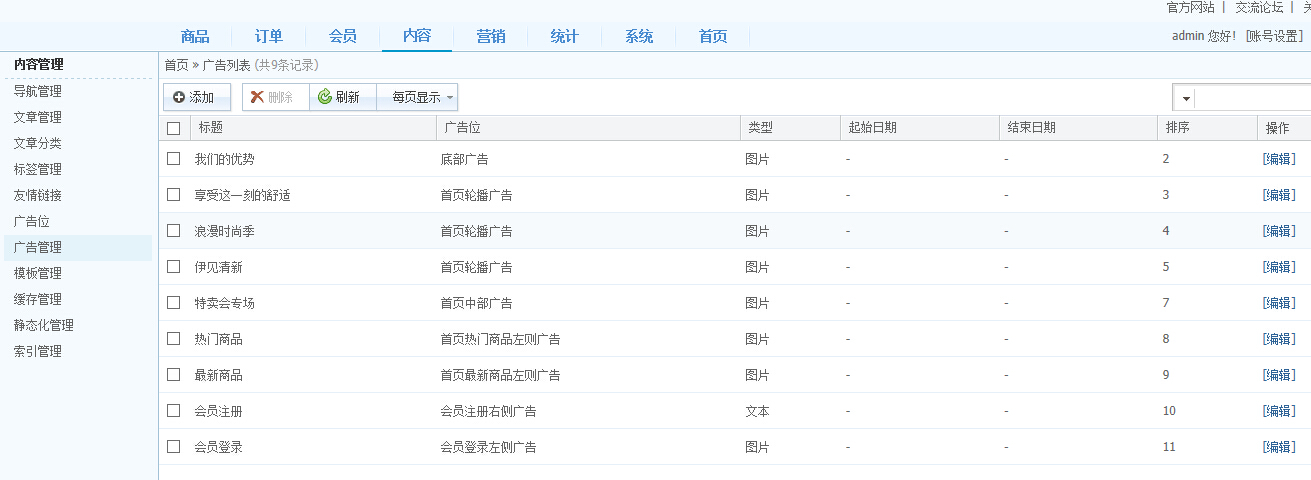Toggle the select-all checkbox in header

pyautogui.click(x=174, y=128)
